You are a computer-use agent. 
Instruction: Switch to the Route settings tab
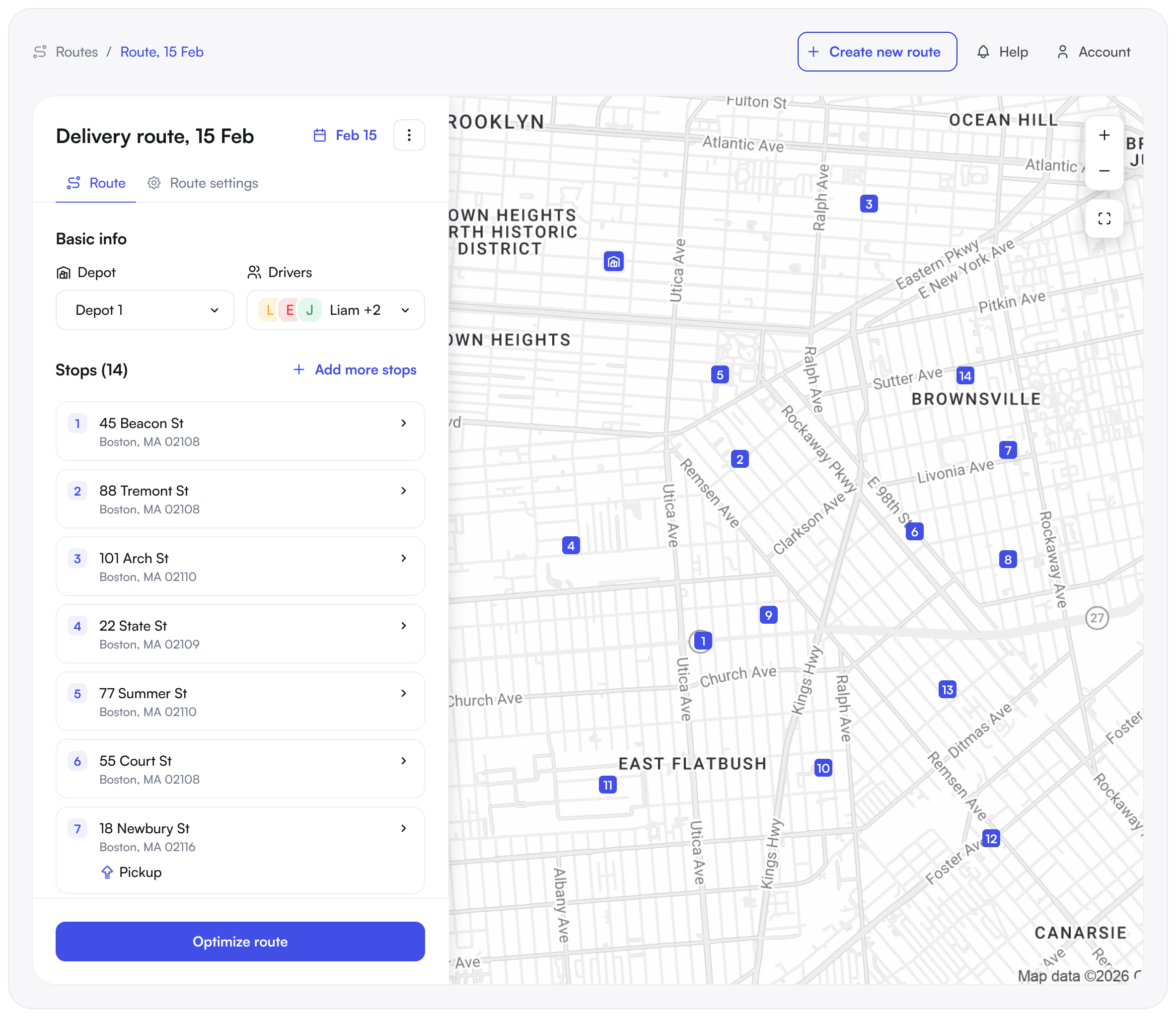tap(203, 183)
